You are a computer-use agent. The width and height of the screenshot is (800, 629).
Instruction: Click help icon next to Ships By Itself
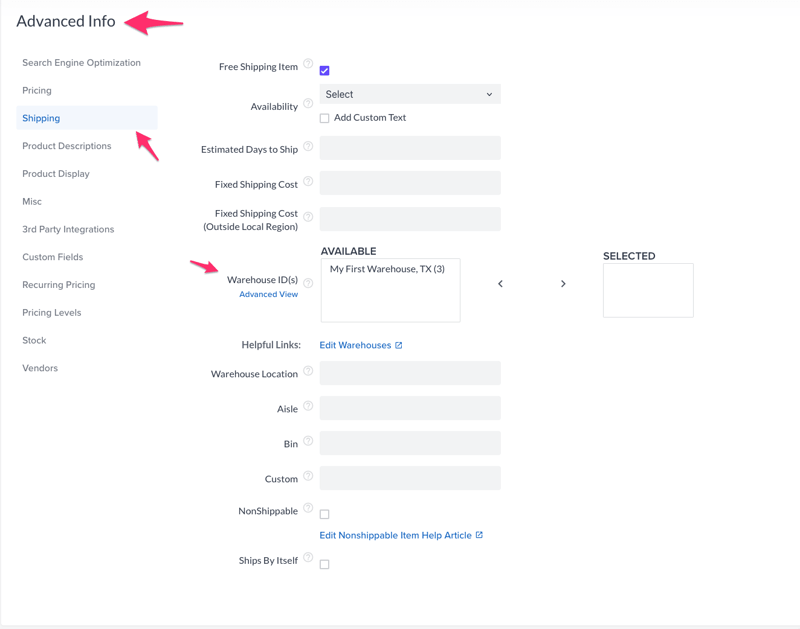point(308,558)
